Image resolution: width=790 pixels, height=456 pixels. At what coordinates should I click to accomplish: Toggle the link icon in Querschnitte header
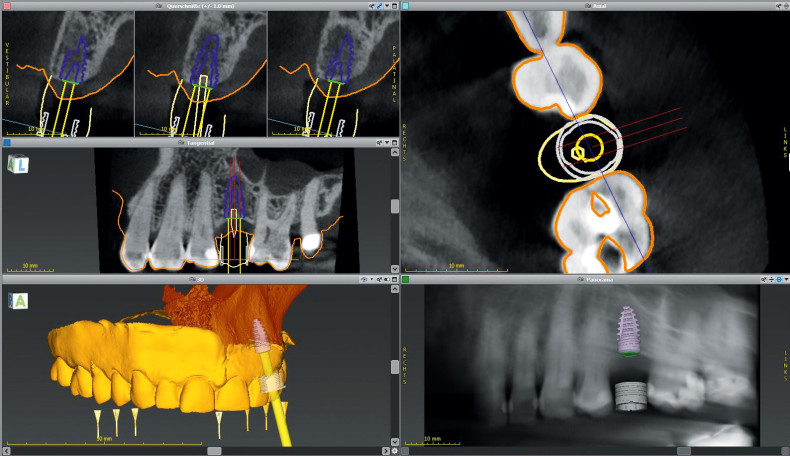tap(379, 6)
